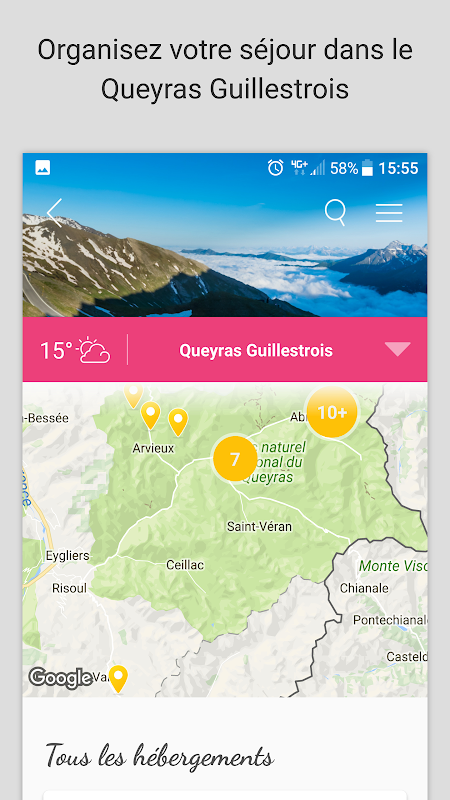Select the map pin above Arvieux
The height and width of the screenshot is (800, 450).
[x=151, y=415]
